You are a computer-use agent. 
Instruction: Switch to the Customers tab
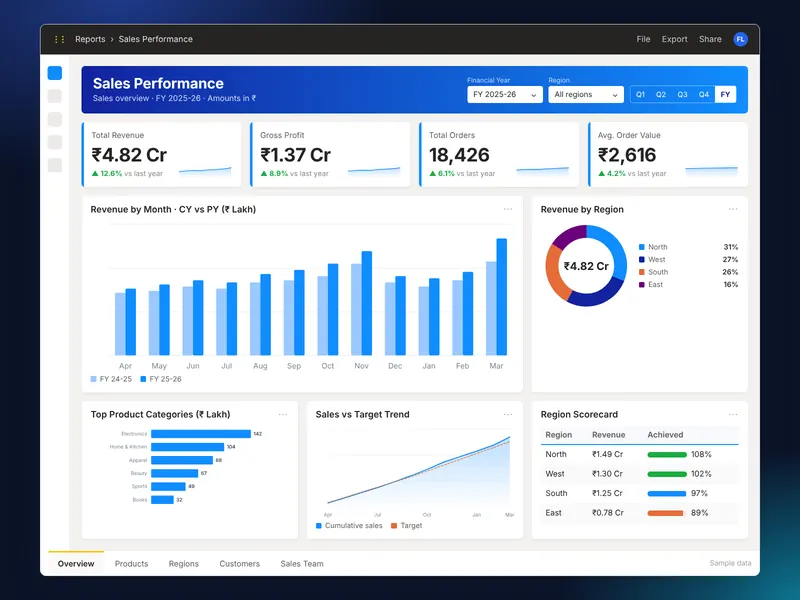pyautogui.click(x=239, y=564)
